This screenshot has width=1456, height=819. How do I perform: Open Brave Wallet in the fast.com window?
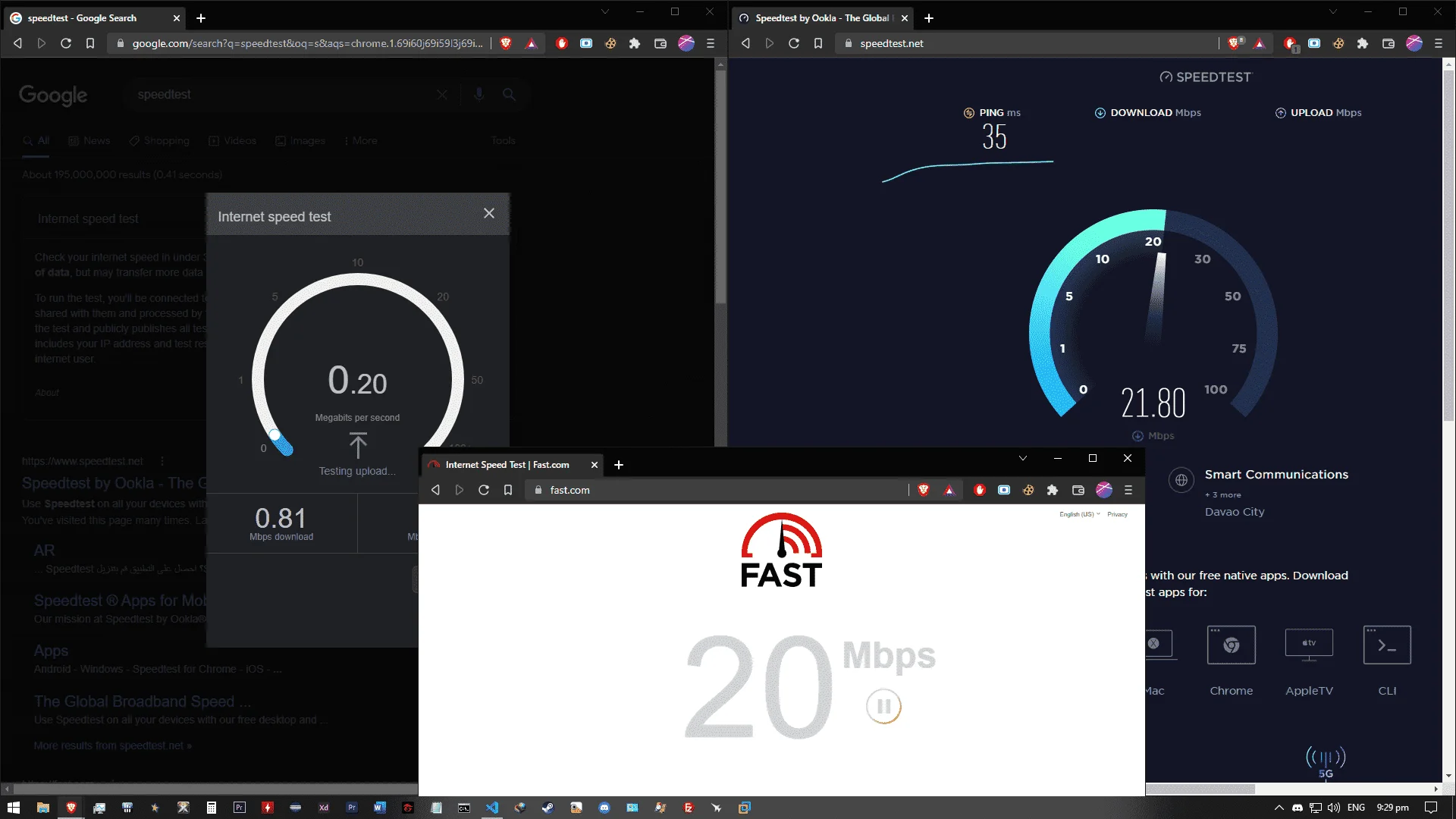pyautogui.click(x=1078, y=490)
